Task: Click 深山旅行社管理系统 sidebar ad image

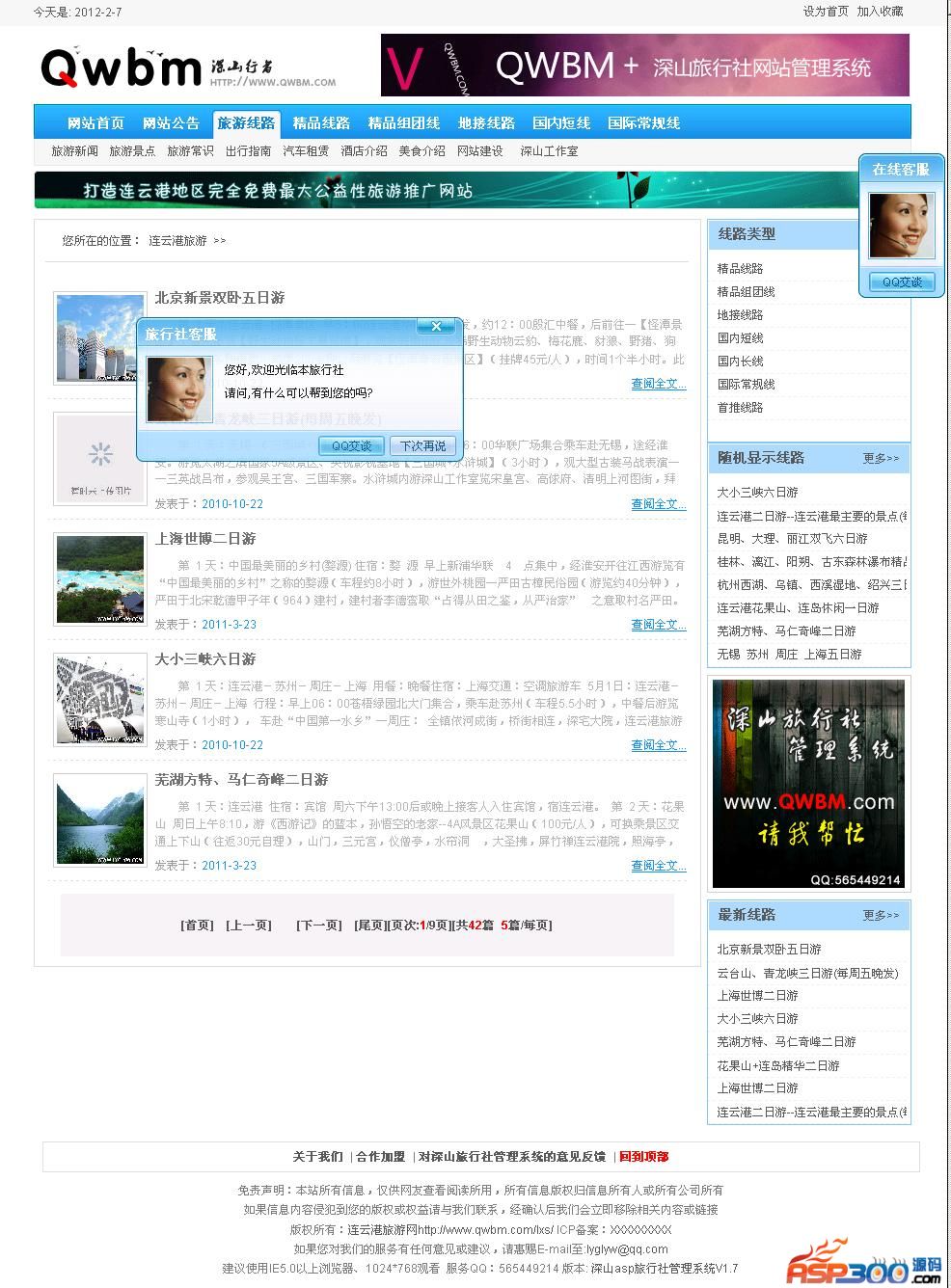Action: coord(808,783)
